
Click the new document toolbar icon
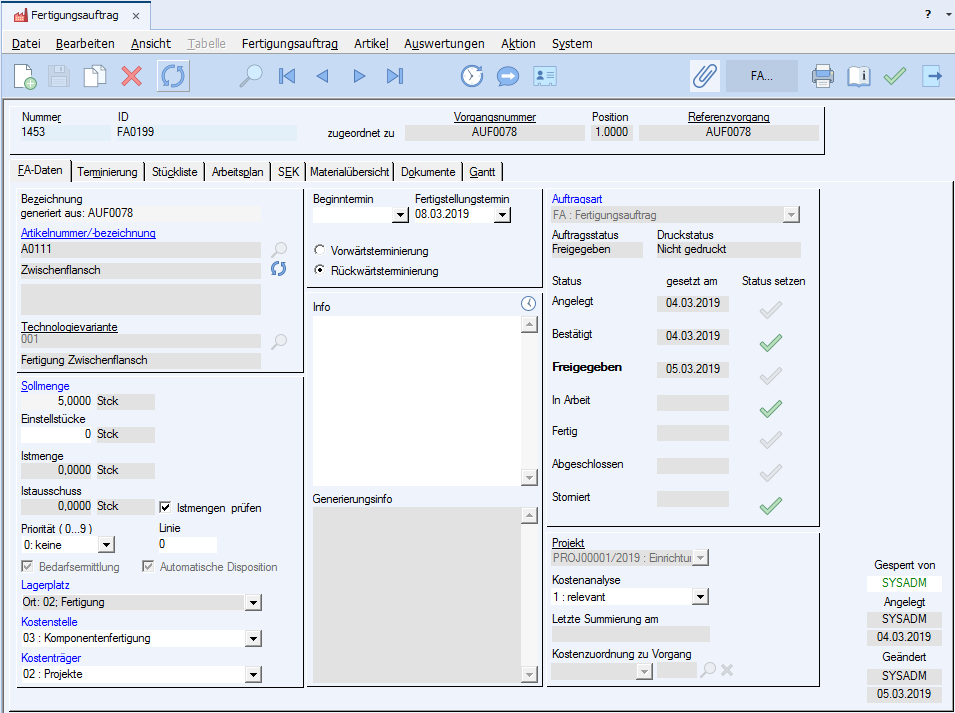pos(25,76)
